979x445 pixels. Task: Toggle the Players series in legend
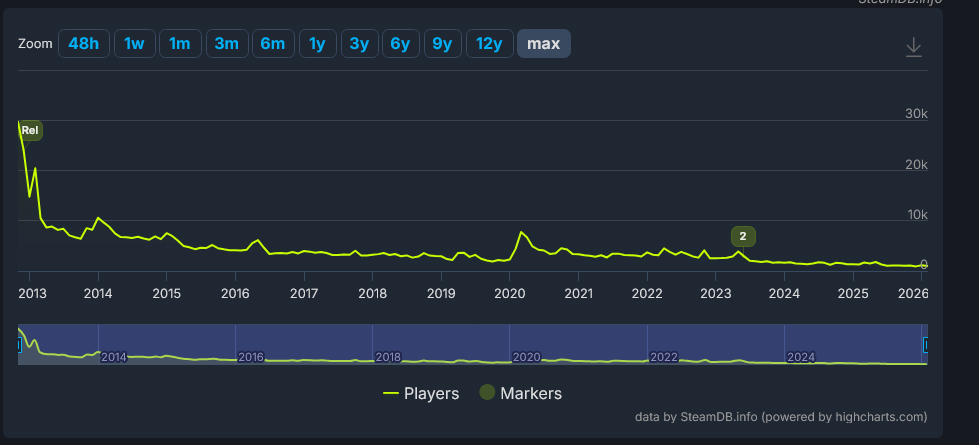[x=421, y=394]
